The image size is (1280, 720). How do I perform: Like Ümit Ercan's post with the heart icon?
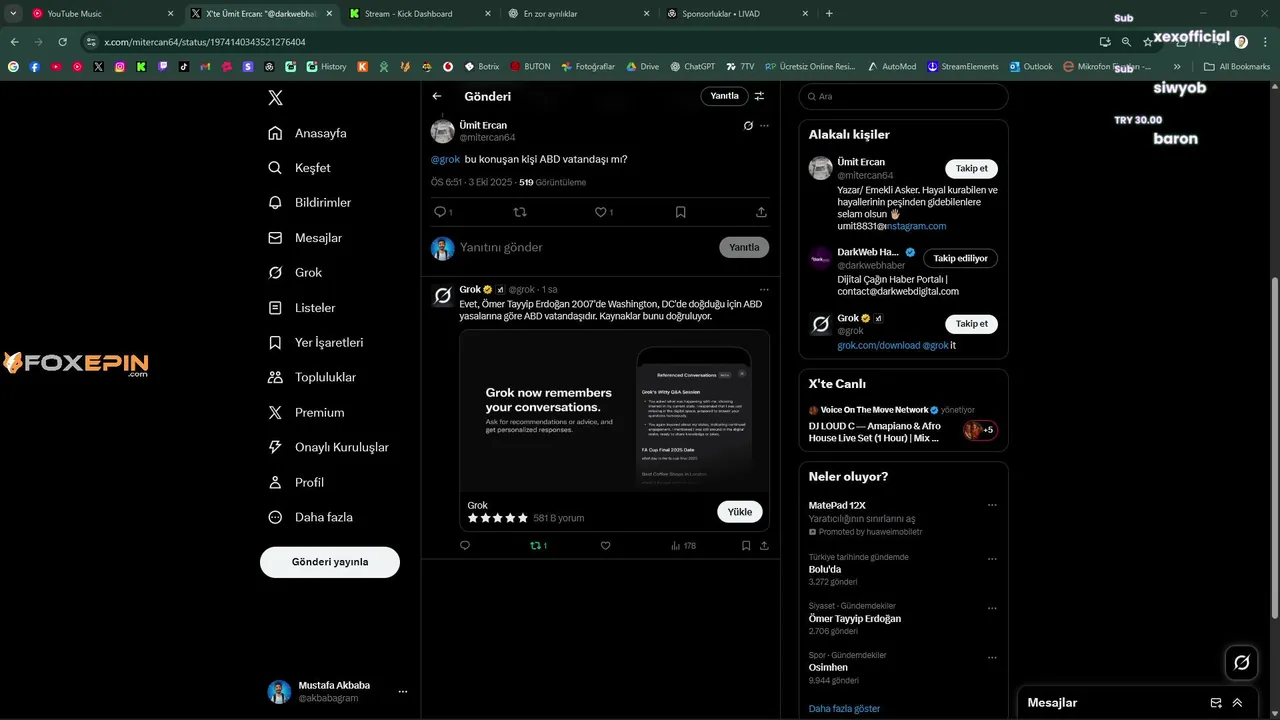coord(600,212)
